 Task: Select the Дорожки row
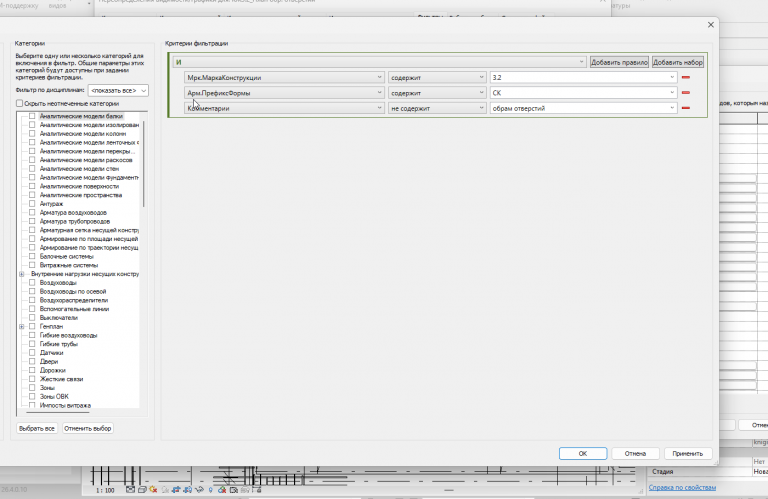tap(52, 370)
